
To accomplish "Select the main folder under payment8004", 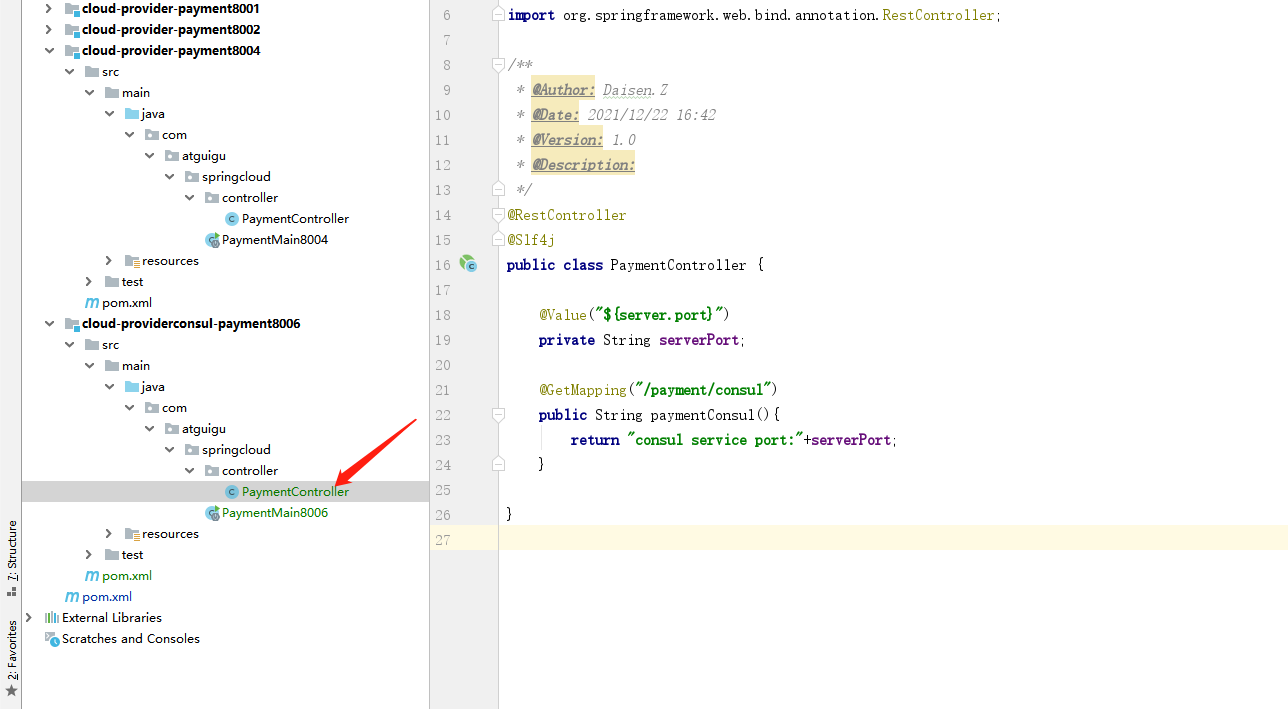I will 136,93.
